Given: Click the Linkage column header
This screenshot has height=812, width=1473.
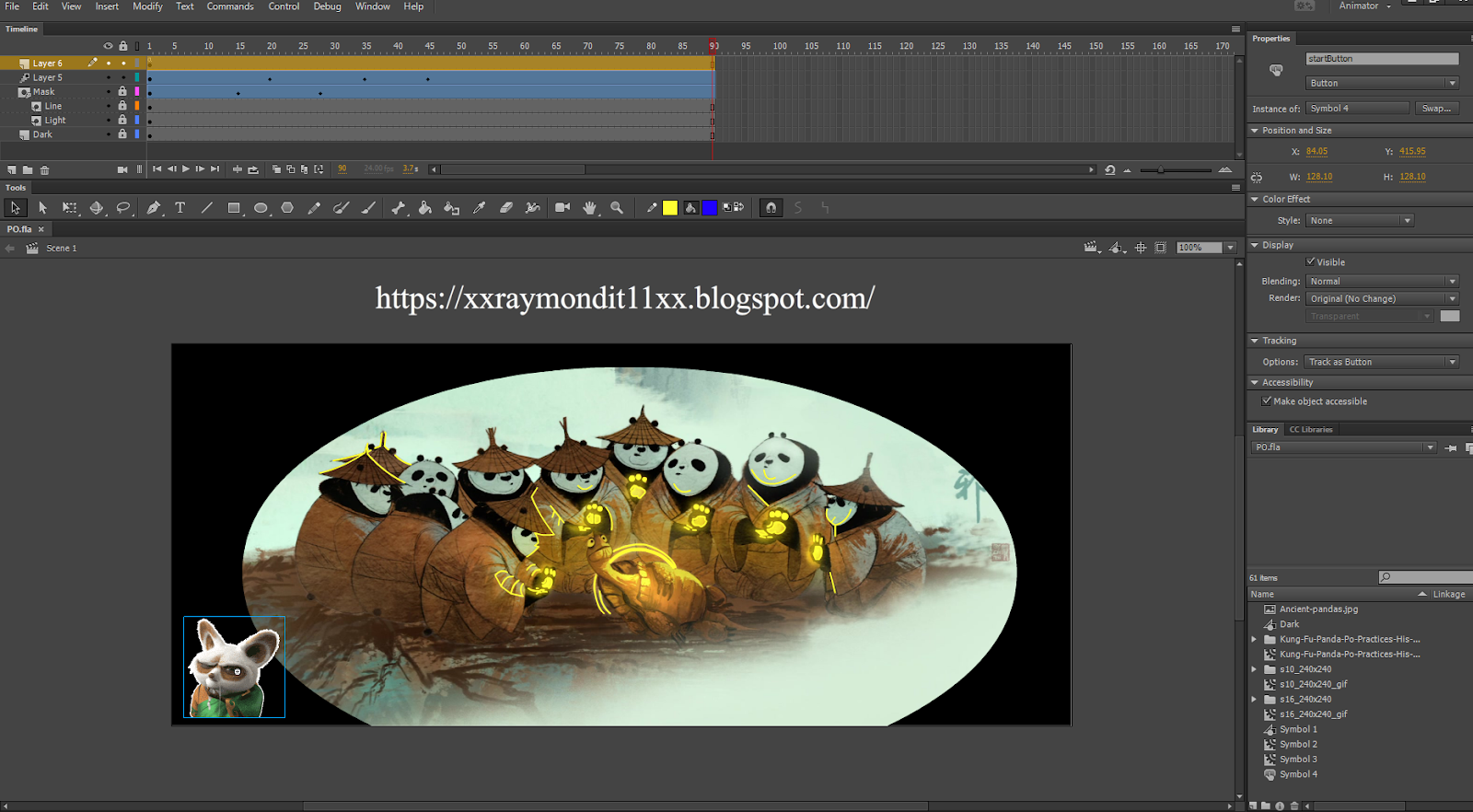Looking at the screenshot, I should [x=1448, y=595].
